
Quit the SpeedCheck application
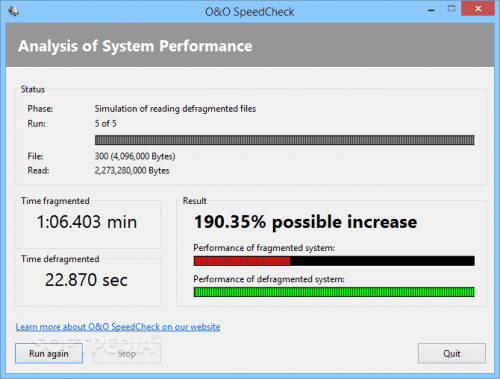click(452, 353)
